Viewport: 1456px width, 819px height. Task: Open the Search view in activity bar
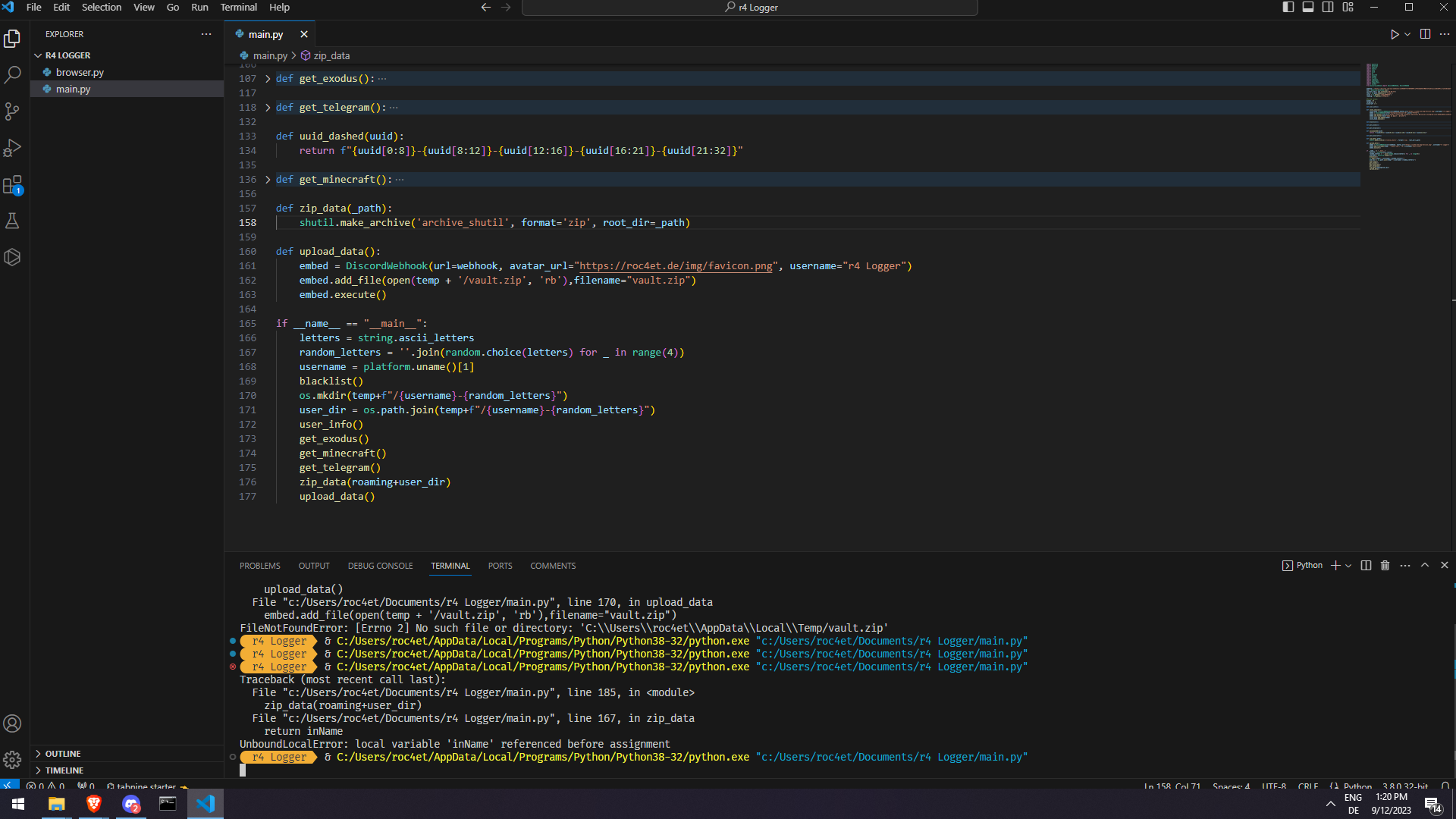click(12, 75)
